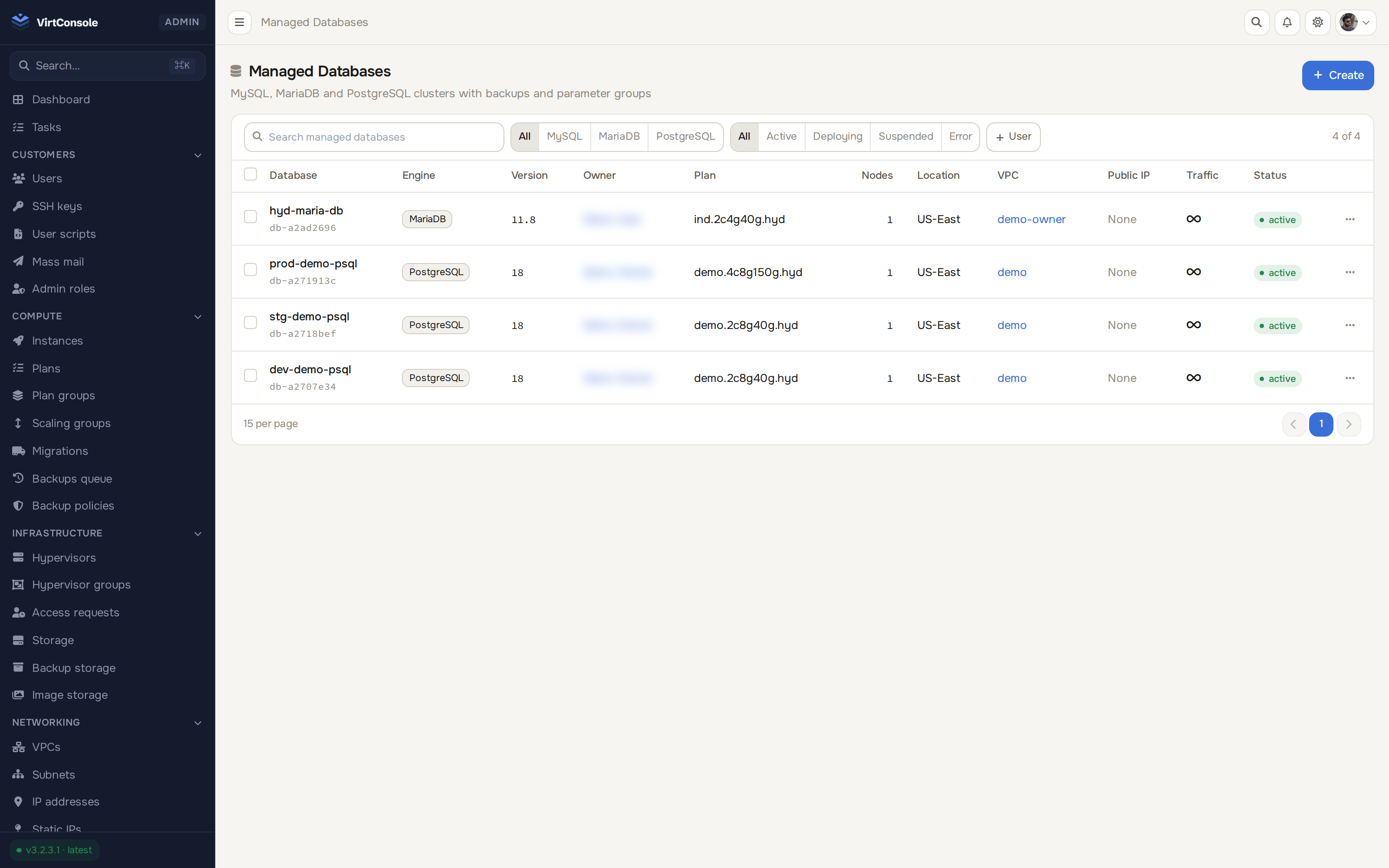Open row actions for stg-demo-psql
Image resolution: width=1389 pixels, height=868 pixels.
[x=1350, y=325]
